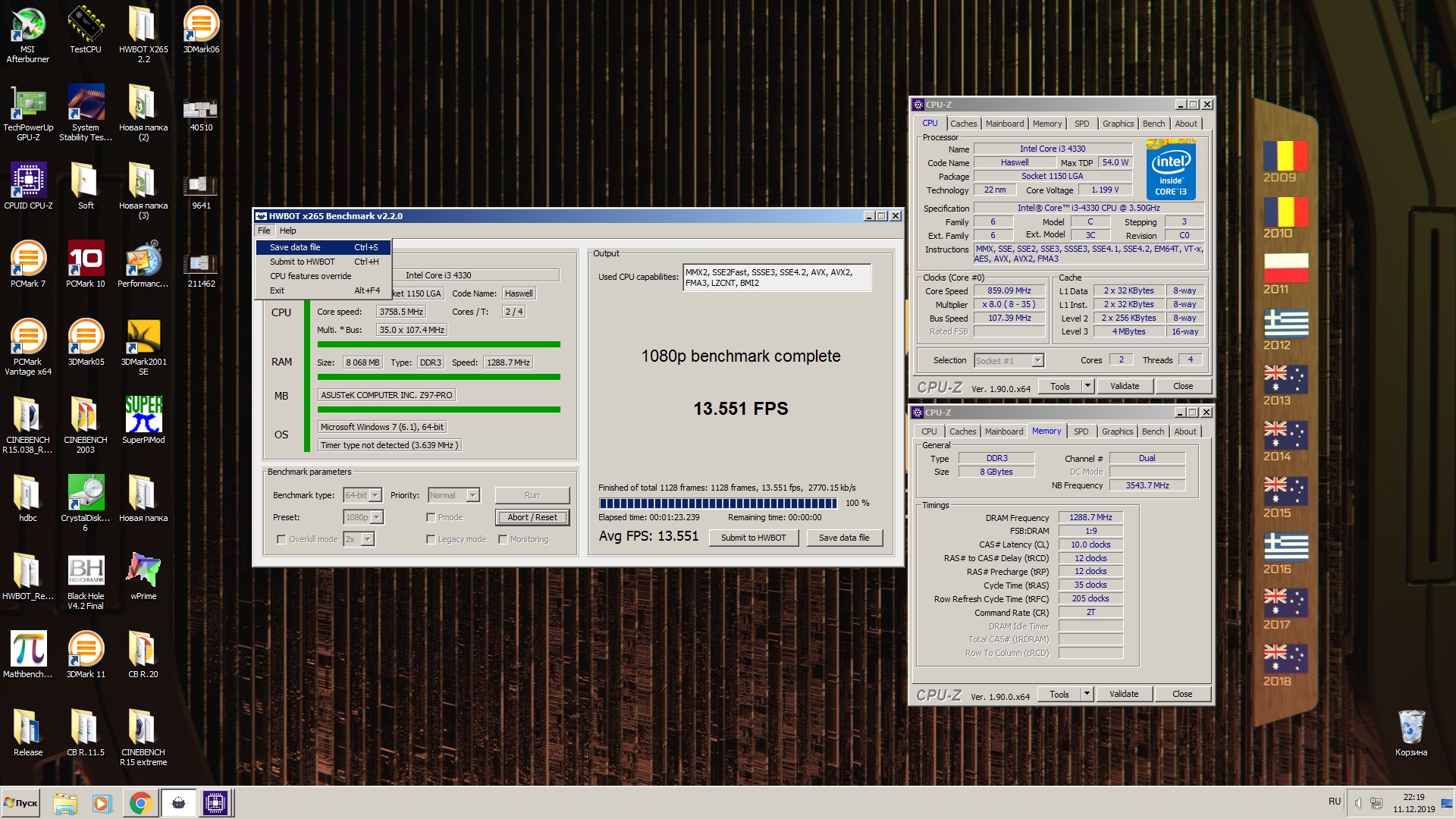The width and height of the screenshot is (1456, 819).
Task: Click Close button in lower CPU-Z window
Action: click(x=1182, y=694)
